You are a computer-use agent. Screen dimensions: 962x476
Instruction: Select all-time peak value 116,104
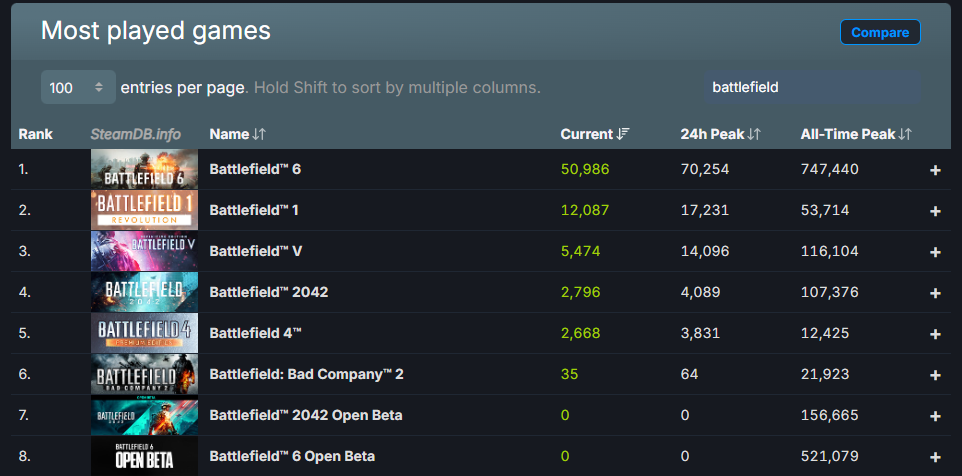point(829,251)
